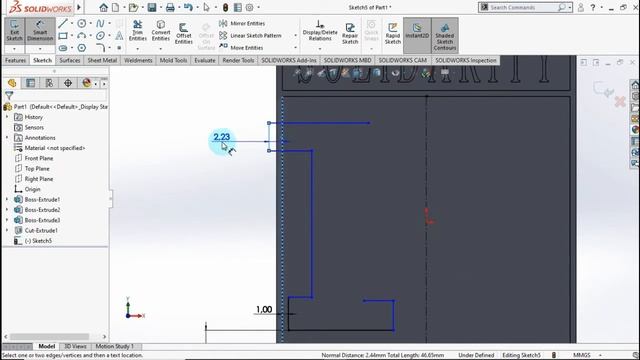Open the Linear Sketch Pattern dropdown arrow
640x360 pixels.
pos(296,36)
